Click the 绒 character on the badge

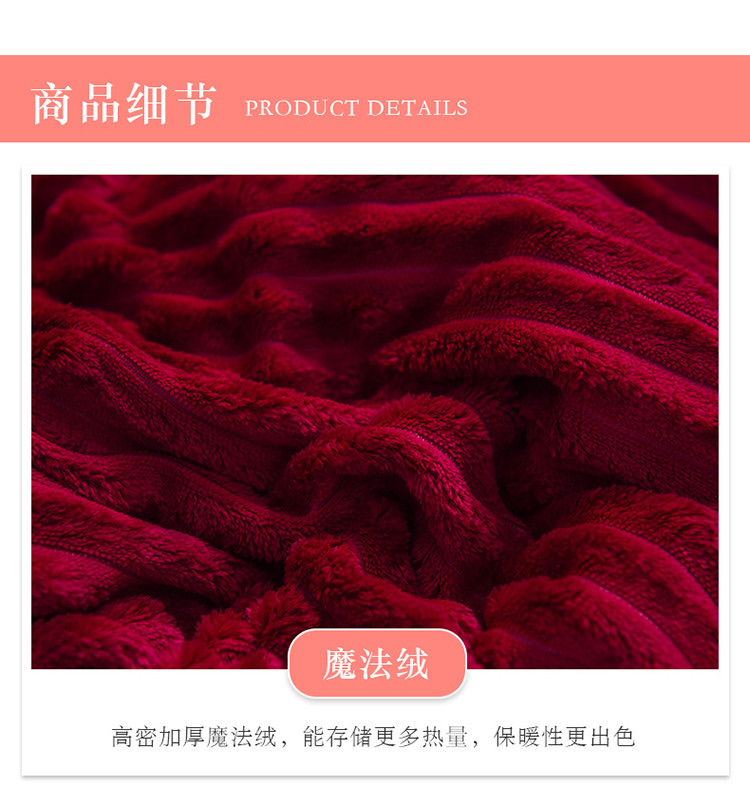pyautogui.click(x=411, y=664)
